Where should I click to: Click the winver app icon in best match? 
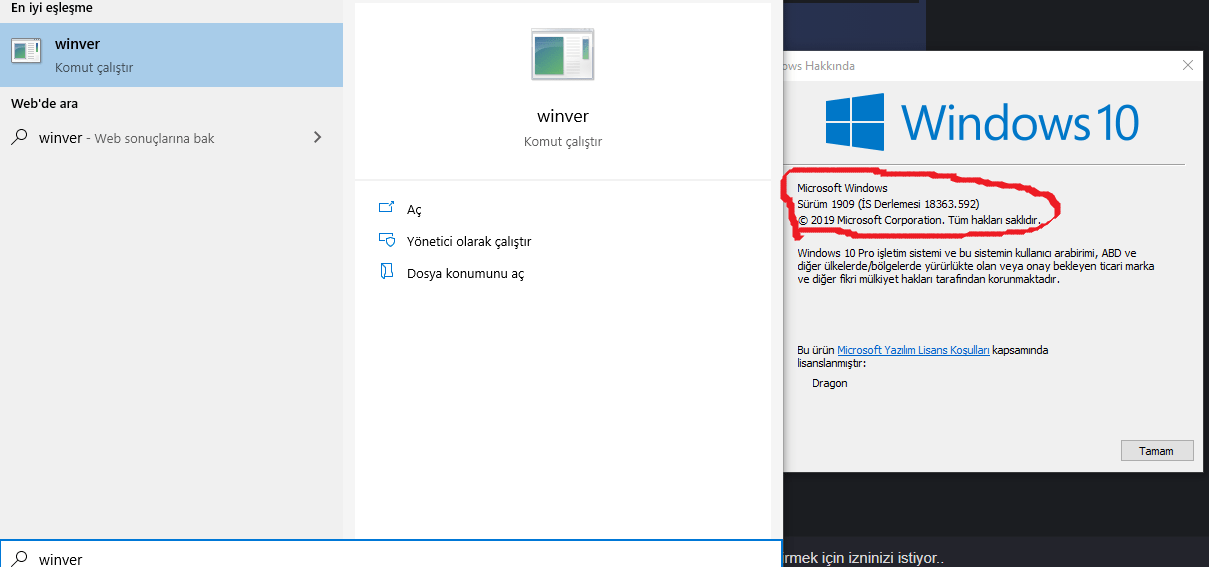26,53
